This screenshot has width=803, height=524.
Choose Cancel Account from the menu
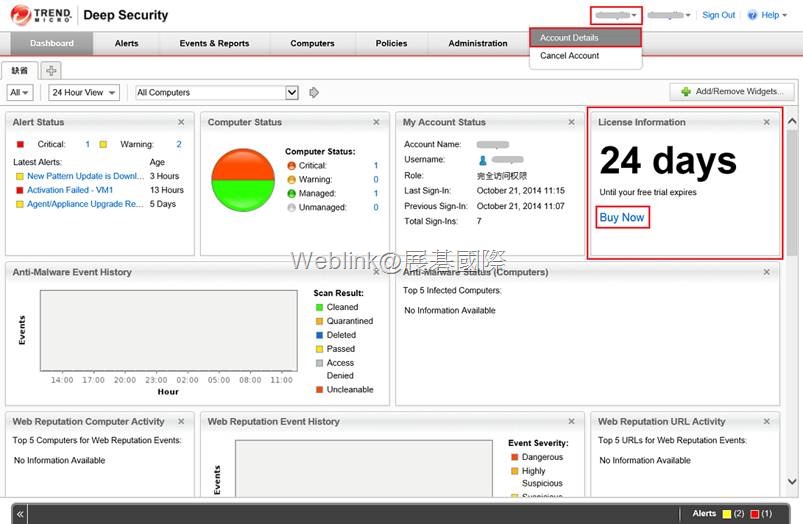coord(585,55)
